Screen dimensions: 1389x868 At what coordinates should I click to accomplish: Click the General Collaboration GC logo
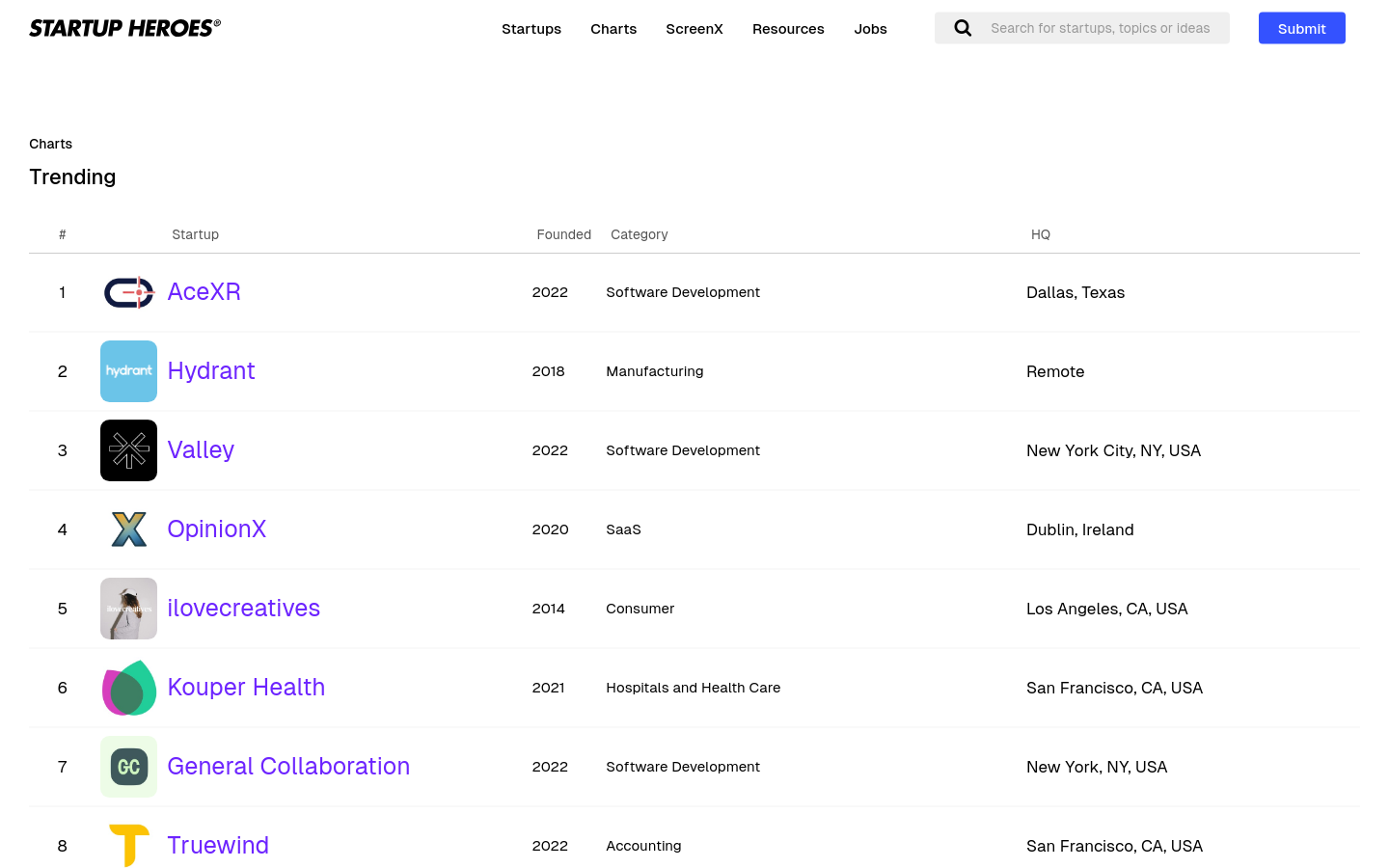pos(128,767)
